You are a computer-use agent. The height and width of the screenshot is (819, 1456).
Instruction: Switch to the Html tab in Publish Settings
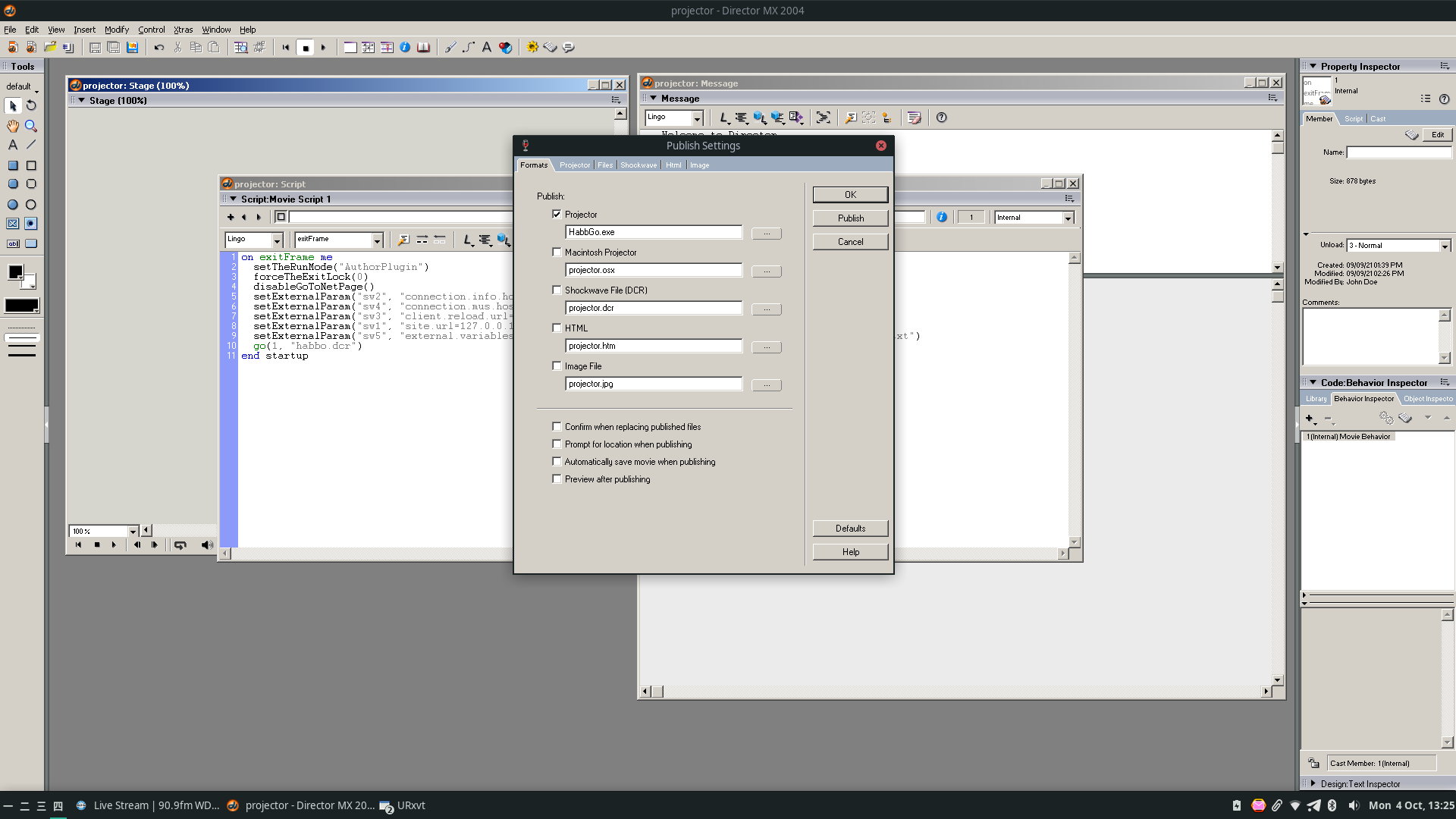(673, 165)
